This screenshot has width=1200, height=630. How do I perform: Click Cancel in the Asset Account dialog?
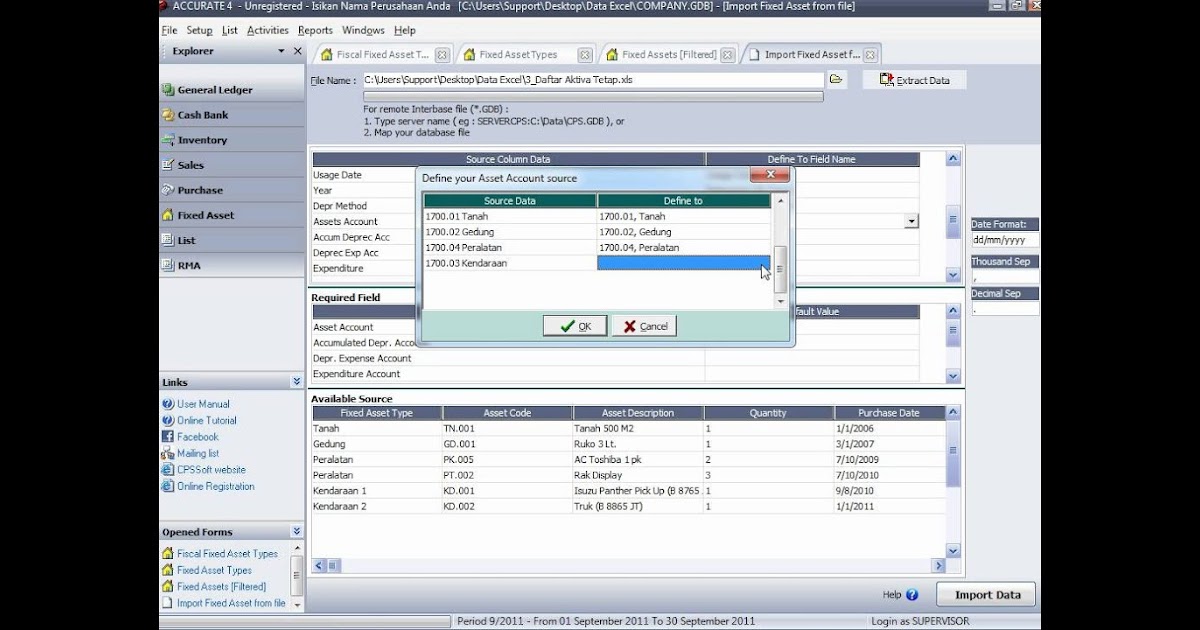pyautogui.click(x=644, y=326)
